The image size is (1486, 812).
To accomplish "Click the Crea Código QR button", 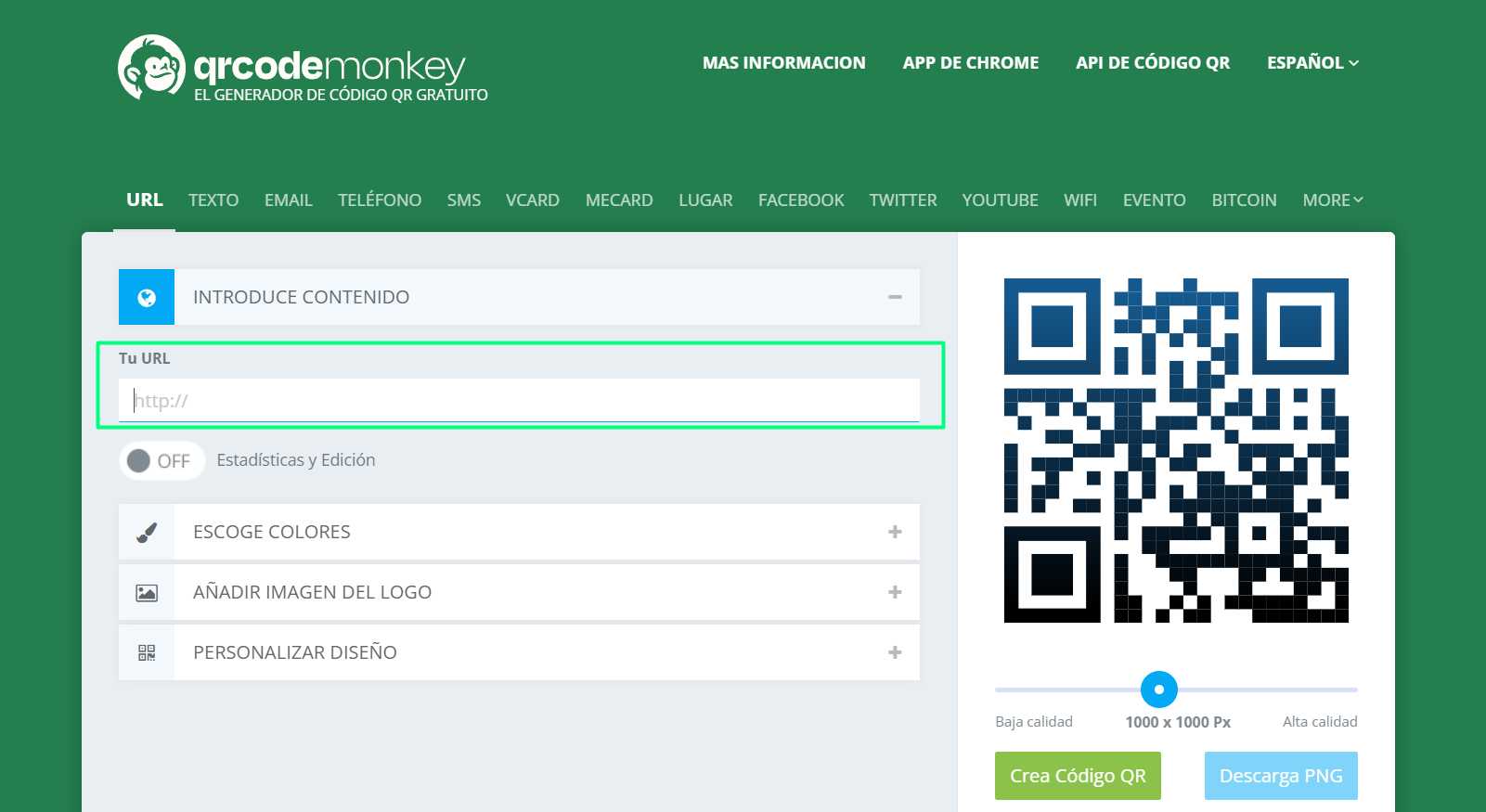I will [x=1078, y=776].
